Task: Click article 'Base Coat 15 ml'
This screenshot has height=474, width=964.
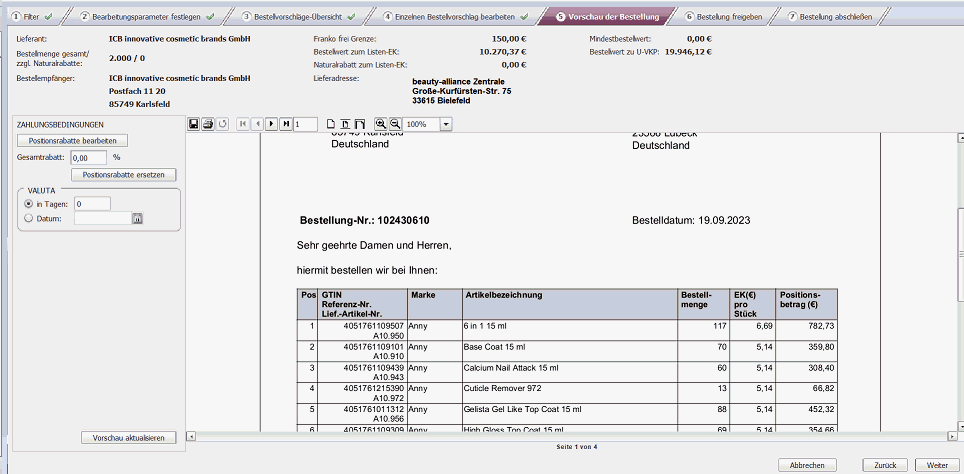Action: tap(494, 347)
